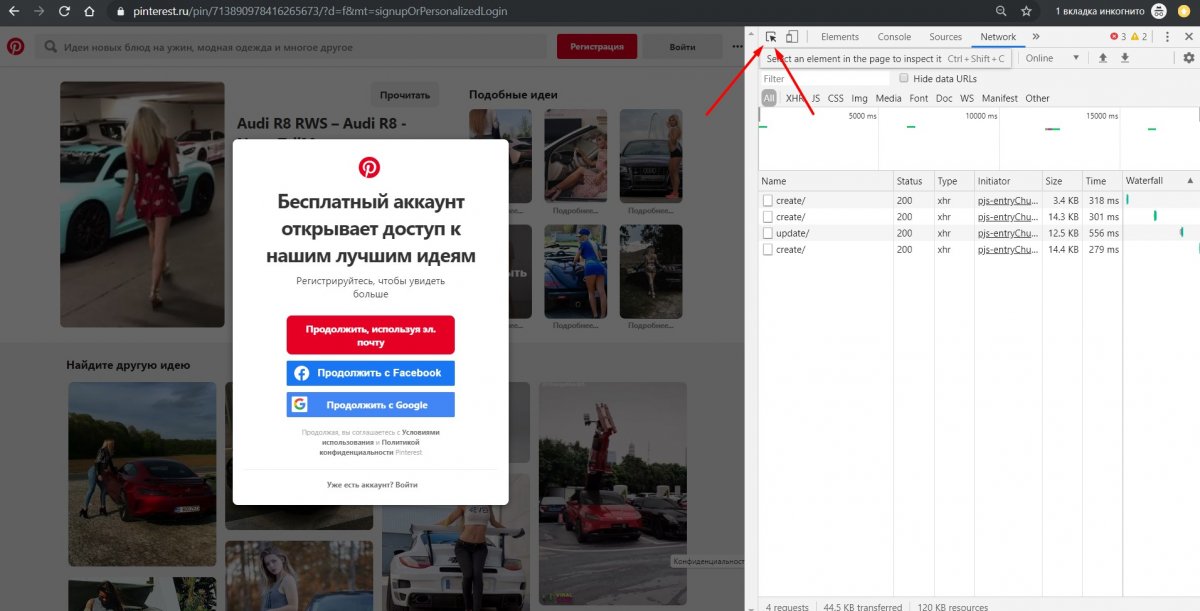This screenshot has height=611, width=1200.
Task: Switch to the Elements tab
Action: (840, 37)
